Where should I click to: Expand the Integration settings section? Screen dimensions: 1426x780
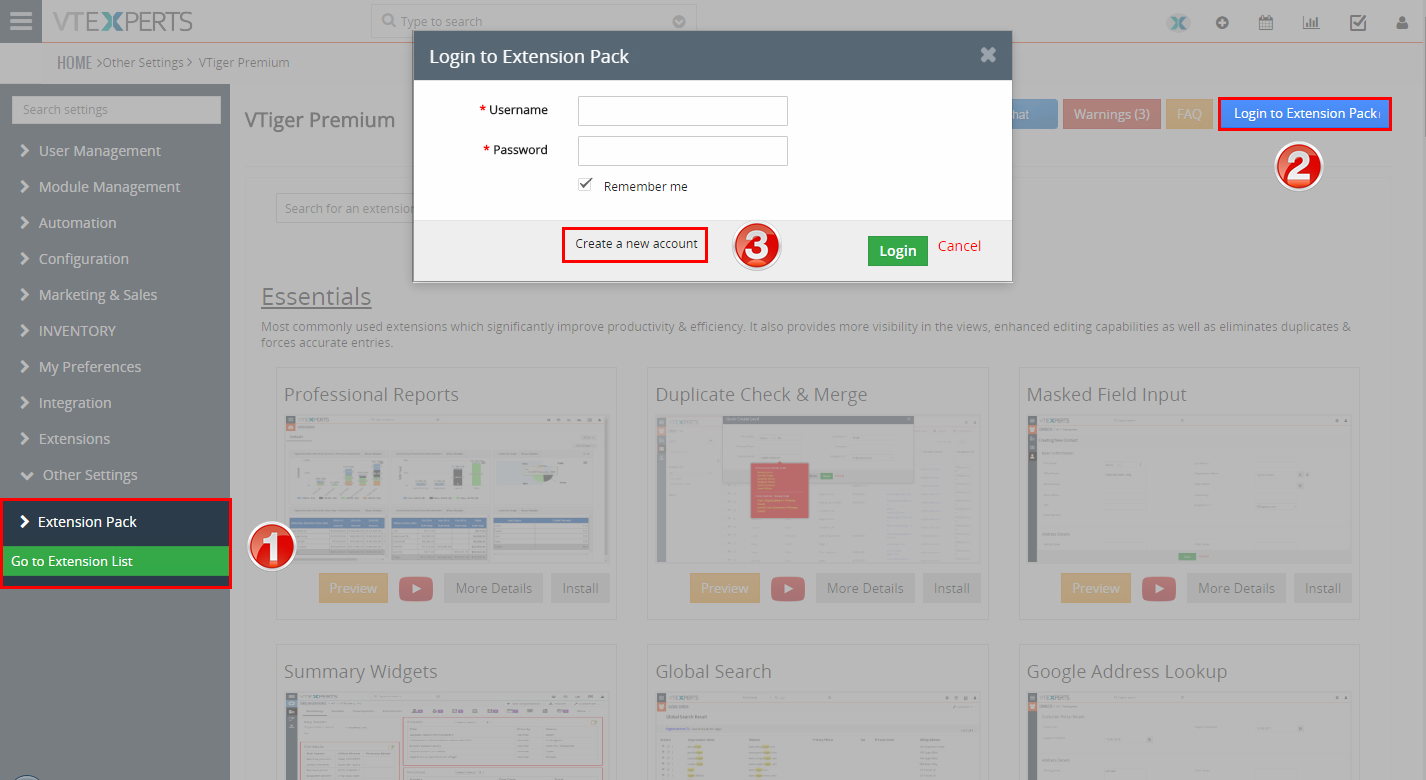click(x=65, y=403)
